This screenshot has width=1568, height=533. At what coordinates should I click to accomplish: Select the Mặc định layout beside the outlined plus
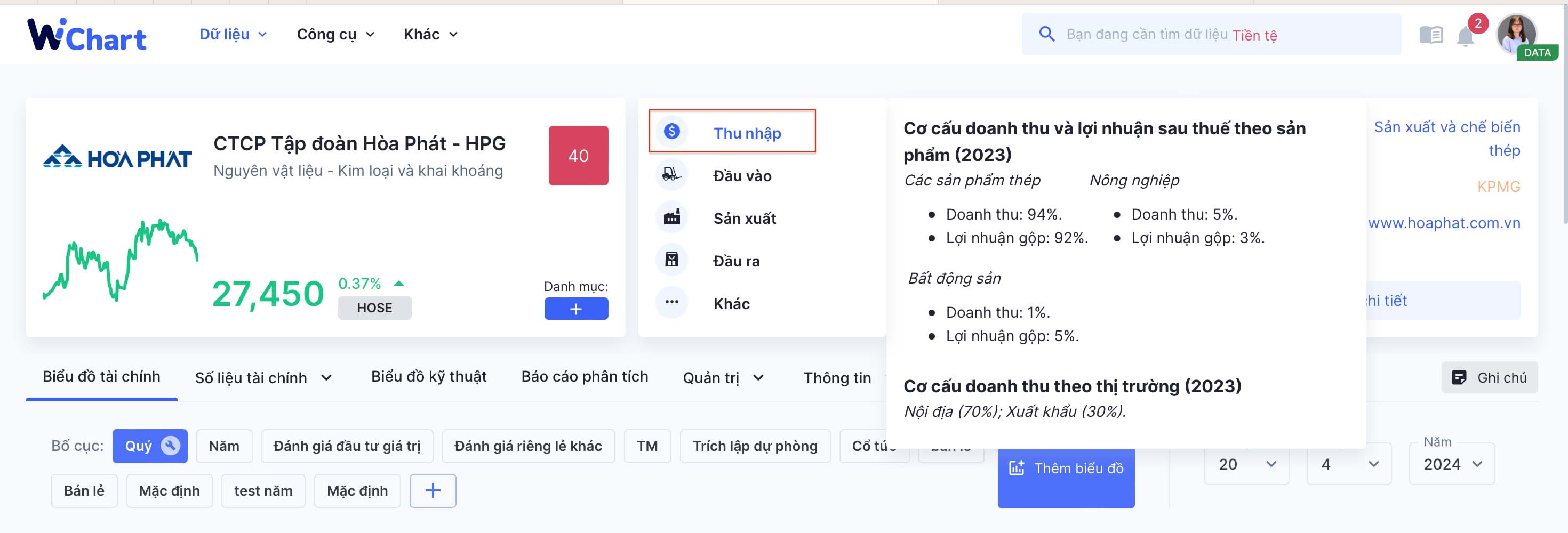357,490
